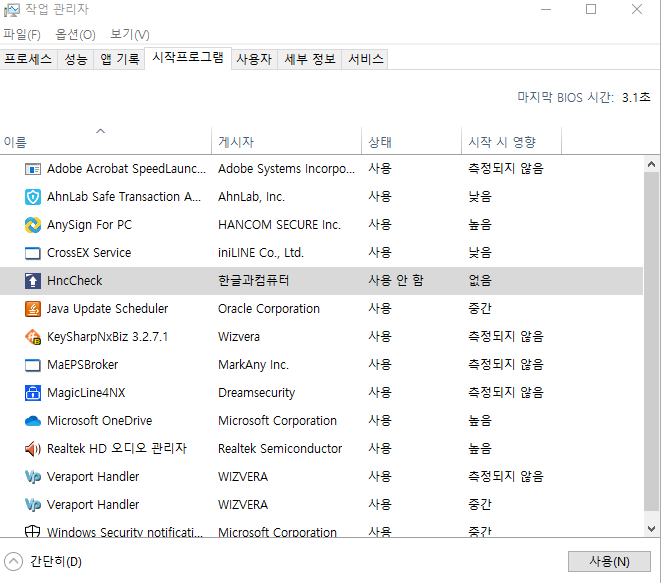Click the Microsoft OneDrive cloud icon

(x=33, y=421)
